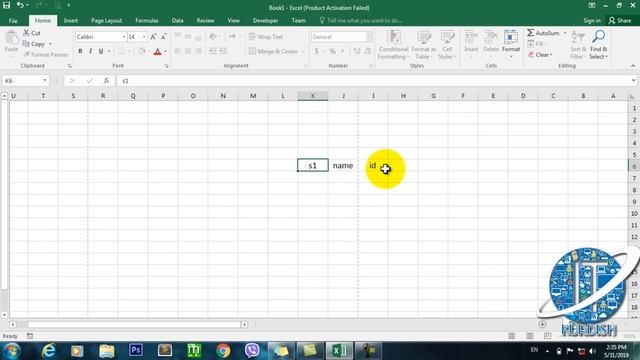Open Find & Select magnifier menu

point(598,45)
